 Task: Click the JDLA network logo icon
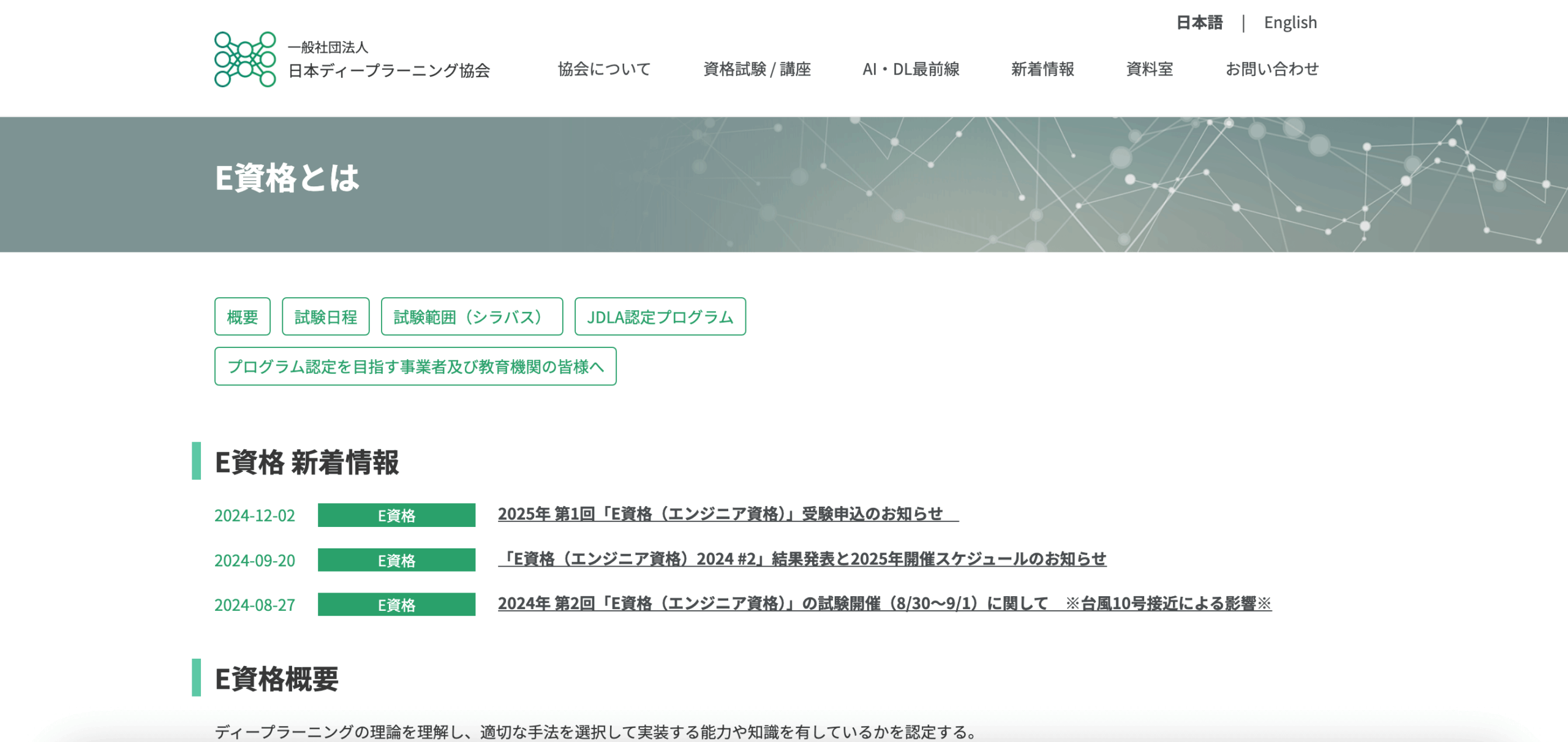(245, 59)
